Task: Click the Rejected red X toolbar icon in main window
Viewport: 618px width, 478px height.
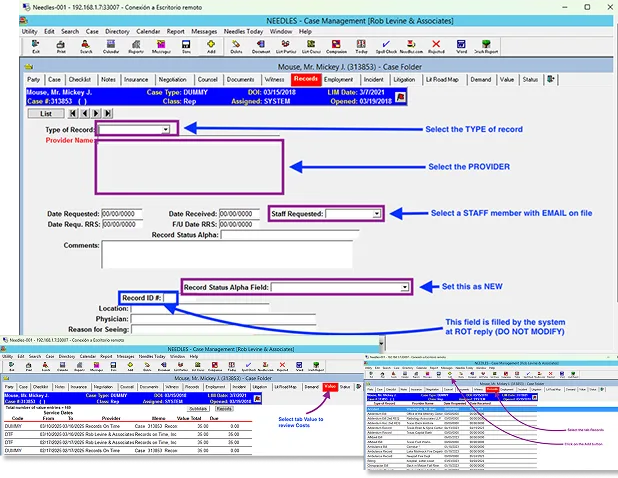Action: [436, 46]
